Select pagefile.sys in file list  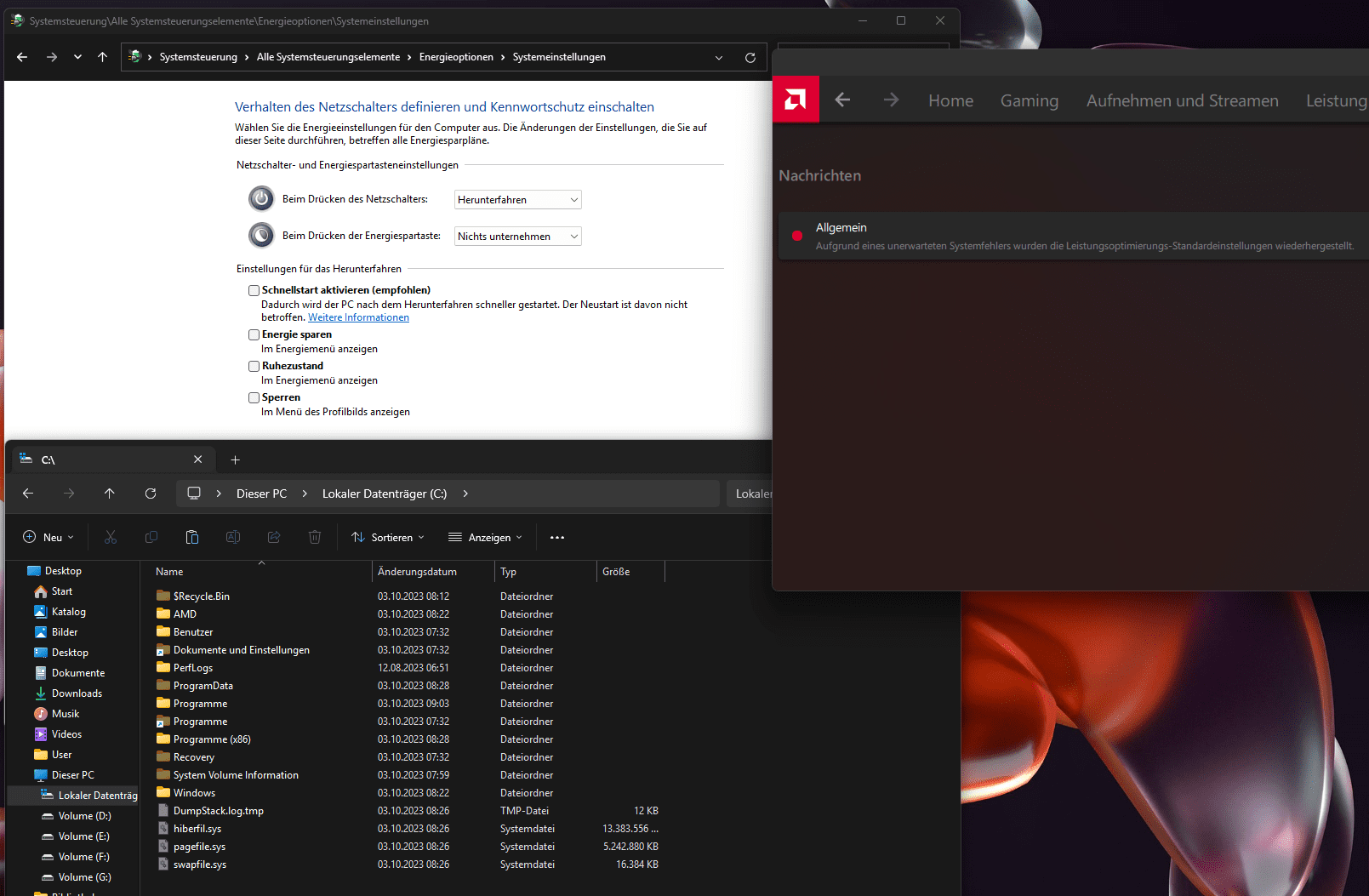199,847
